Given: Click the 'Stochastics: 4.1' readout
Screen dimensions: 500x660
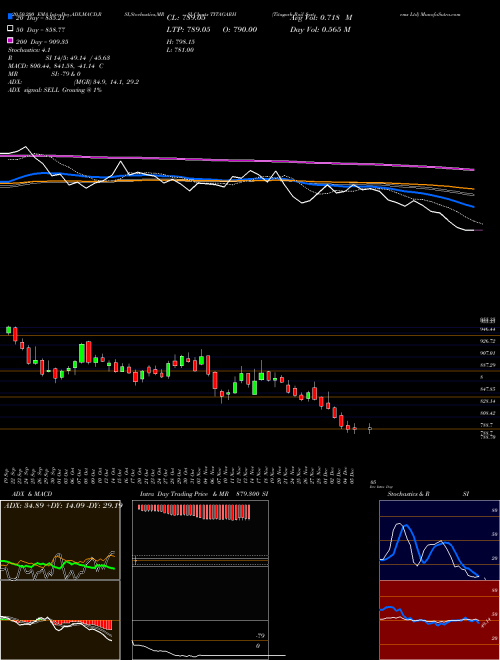Looking at the screenshot, I should 29,50.
